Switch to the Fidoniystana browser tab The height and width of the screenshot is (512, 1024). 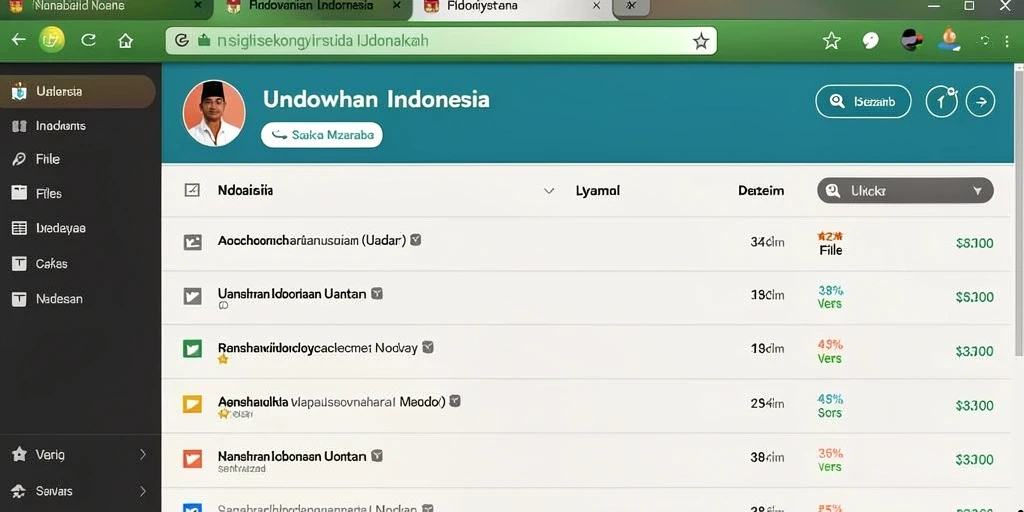tap(513, 8)
